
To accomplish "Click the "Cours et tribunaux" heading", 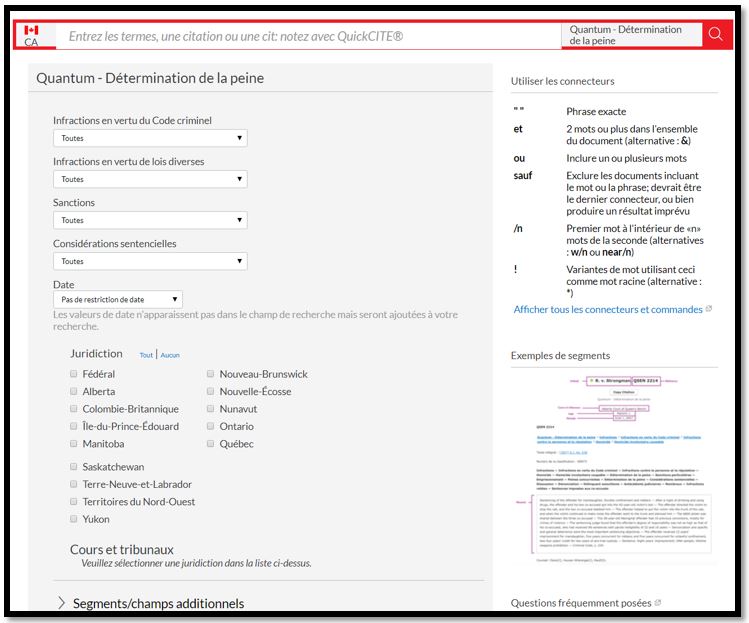I will [x=122, y=549].
